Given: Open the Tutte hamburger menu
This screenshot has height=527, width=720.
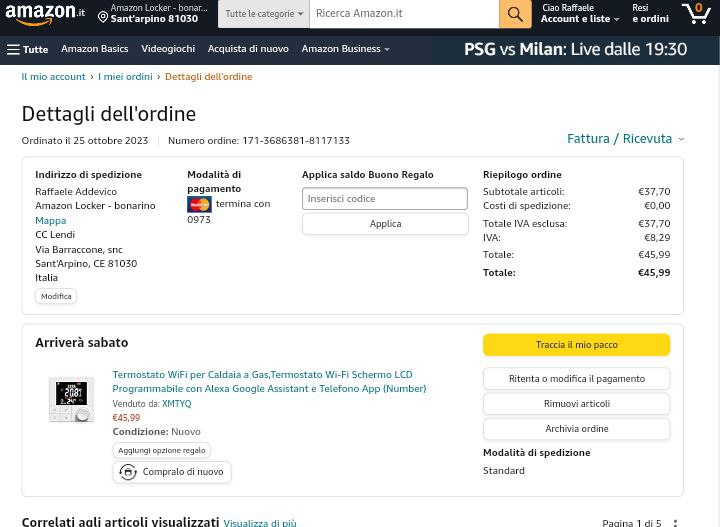Looking at the screenshot, I should pyautogui.click(x=27, y=49).
